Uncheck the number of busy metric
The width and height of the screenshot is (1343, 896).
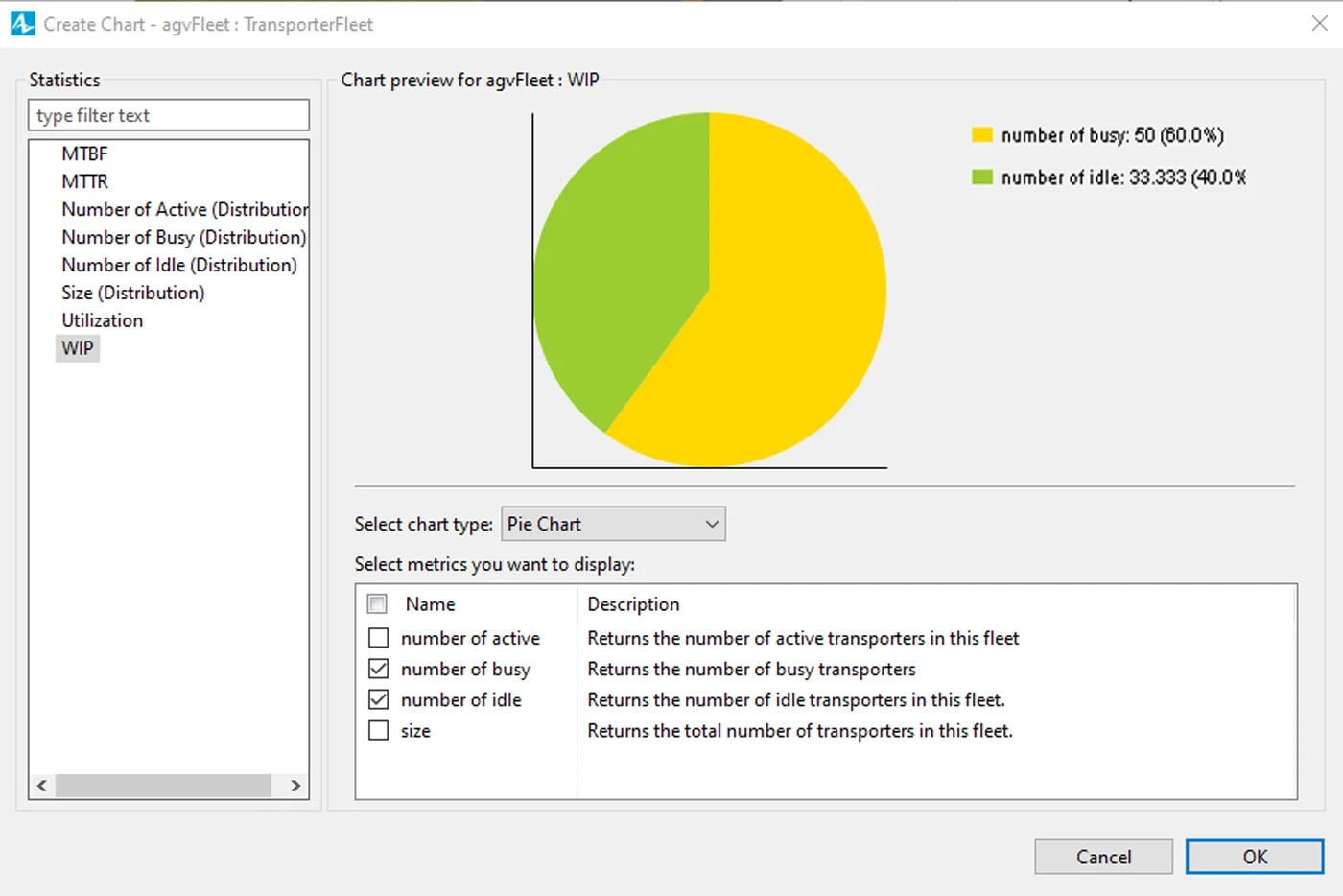[379, 669]
